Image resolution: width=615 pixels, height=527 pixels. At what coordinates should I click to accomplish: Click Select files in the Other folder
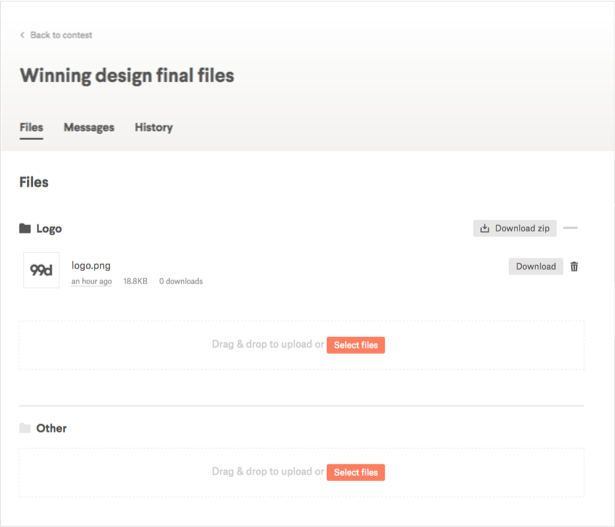tap(355, 472)
